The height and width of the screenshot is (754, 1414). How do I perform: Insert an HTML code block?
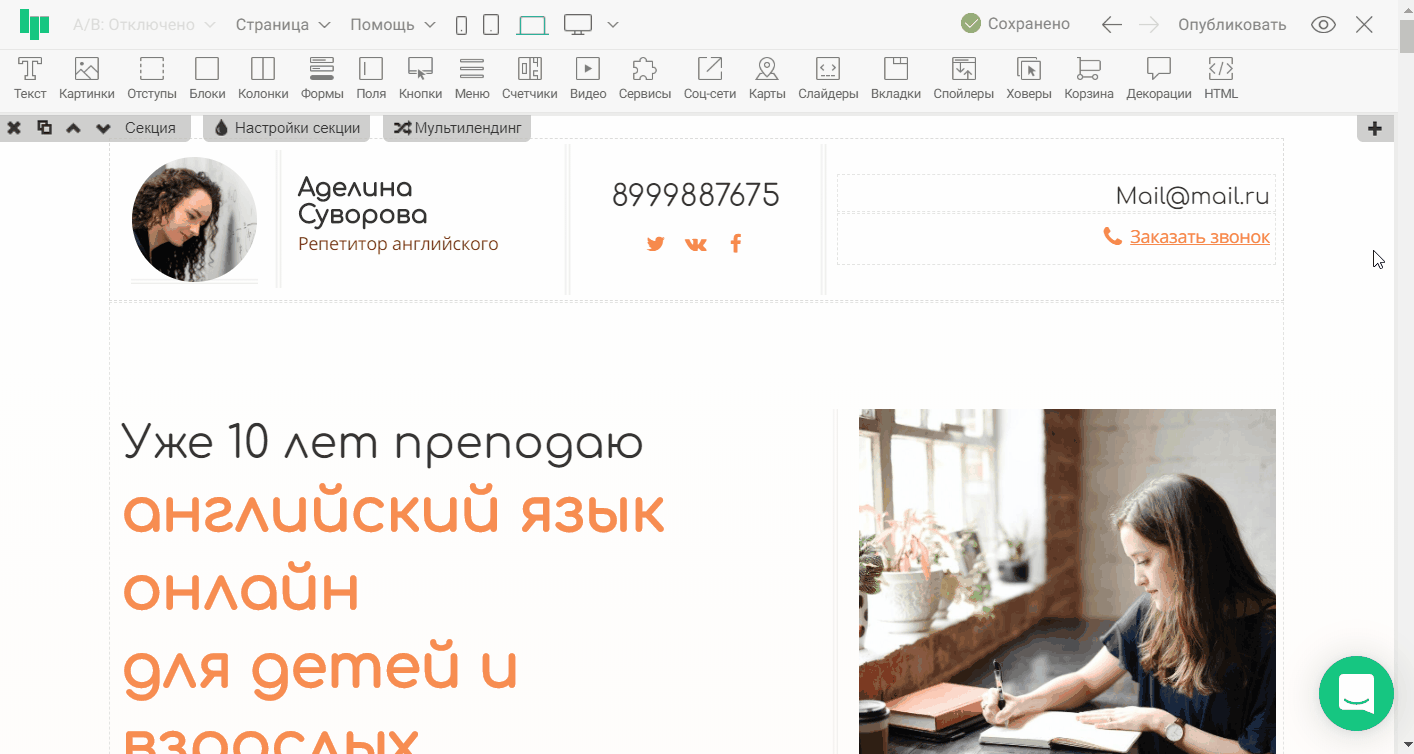[1221, 78]
